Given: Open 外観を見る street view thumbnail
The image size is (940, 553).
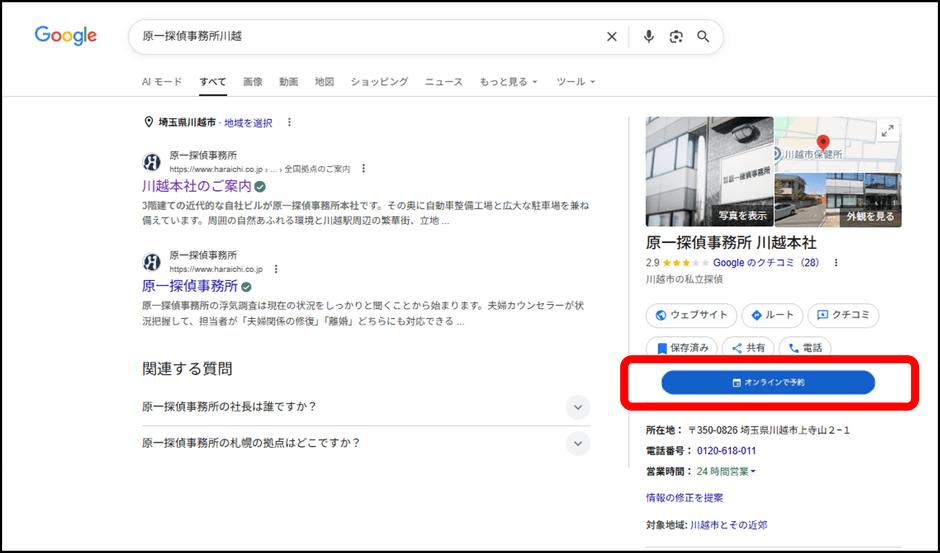Looking at the screenshot, I should pos(838,200).
